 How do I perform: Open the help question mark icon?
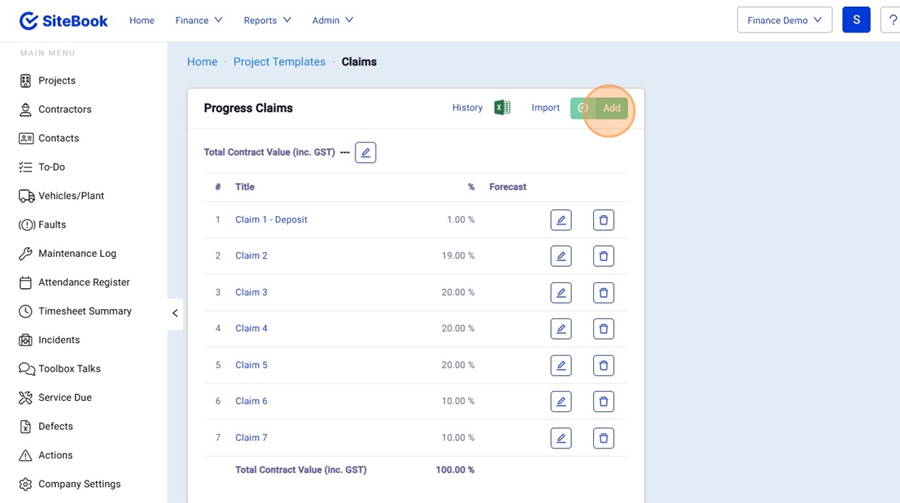click(892, 20)
